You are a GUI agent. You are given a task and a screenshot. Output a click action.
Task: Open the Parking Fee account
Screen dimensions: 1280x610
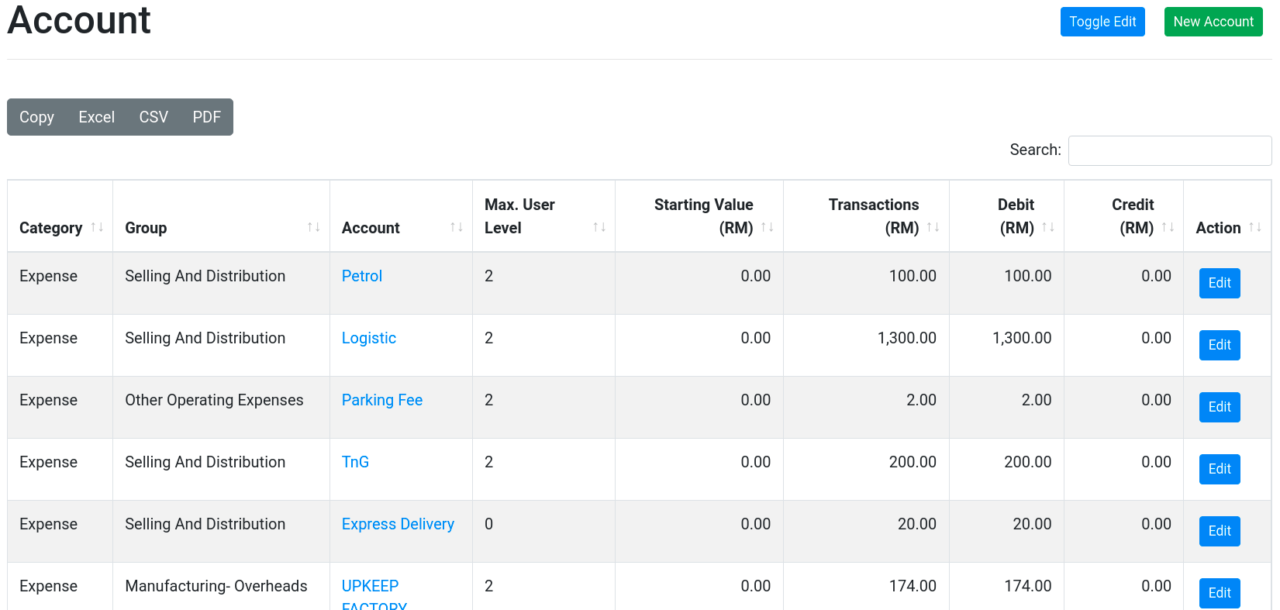(382, 399)
